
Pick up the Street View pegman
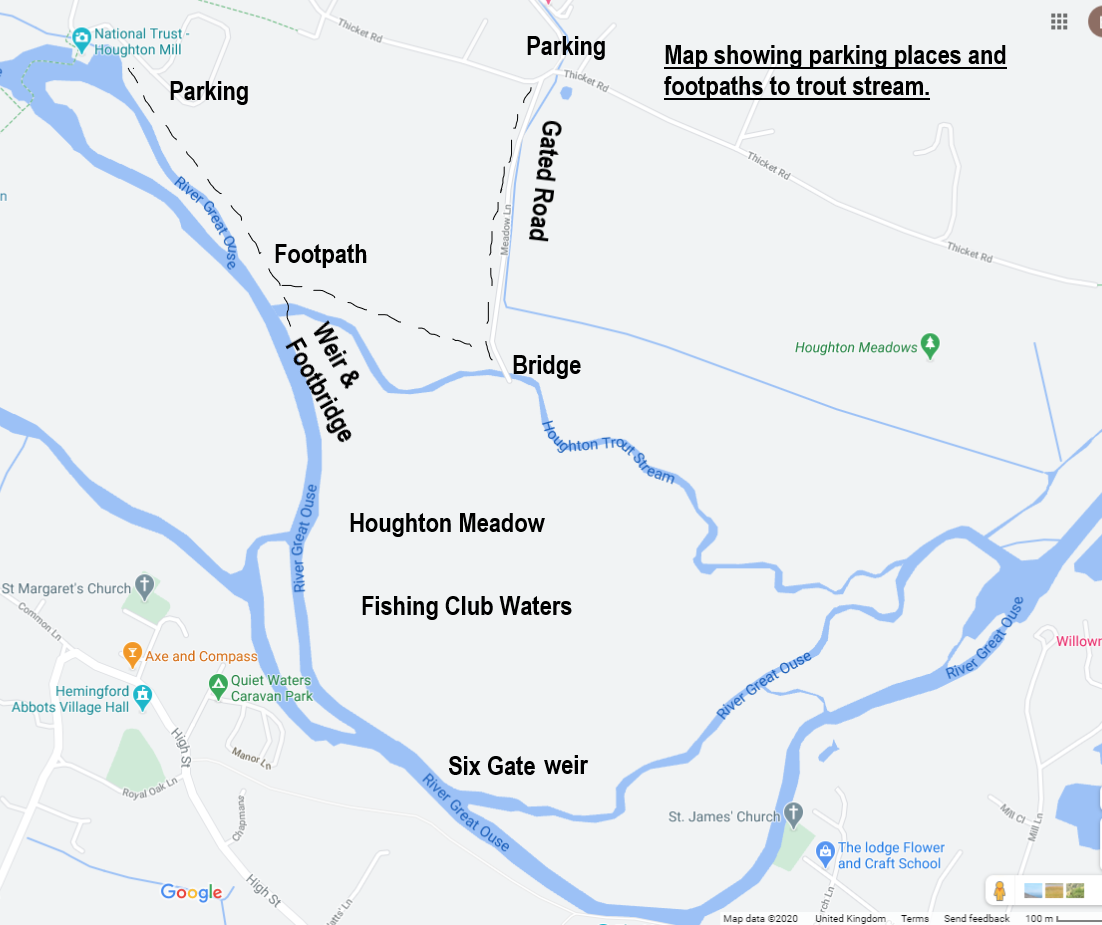coord(999,891)
